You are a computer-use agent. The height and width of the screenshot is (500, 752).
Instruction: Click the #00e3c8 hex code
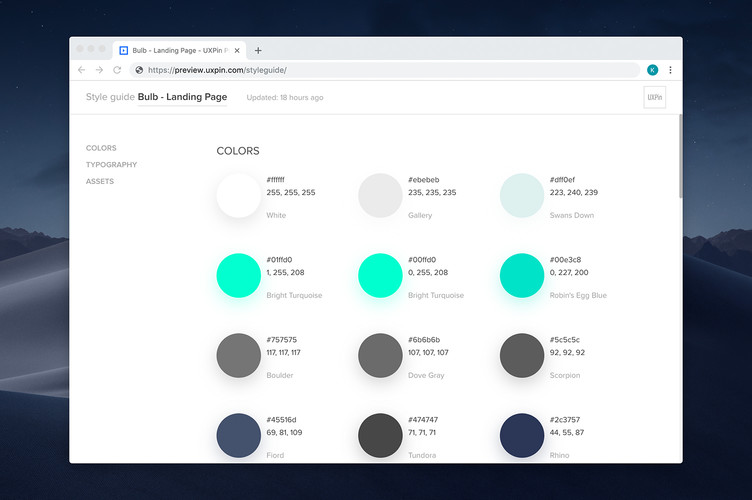565,260
